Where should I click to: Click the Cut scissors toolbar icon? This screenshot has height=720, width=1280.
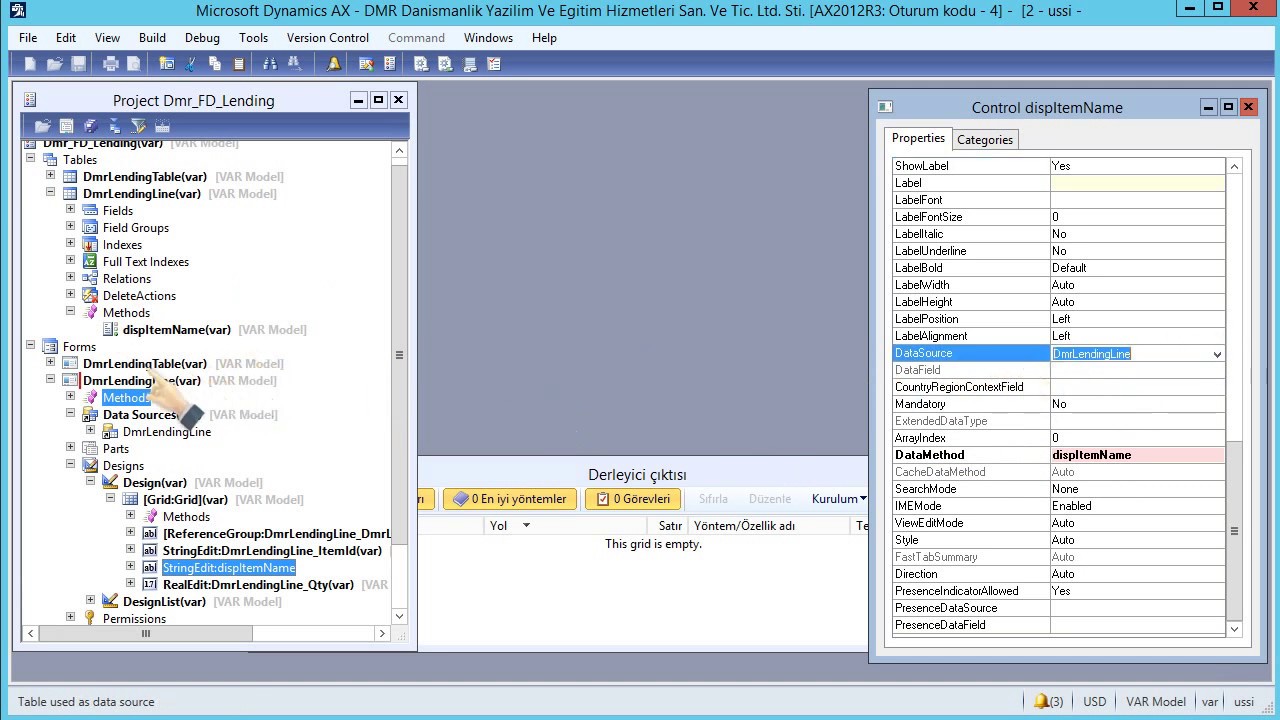[190, 64]
